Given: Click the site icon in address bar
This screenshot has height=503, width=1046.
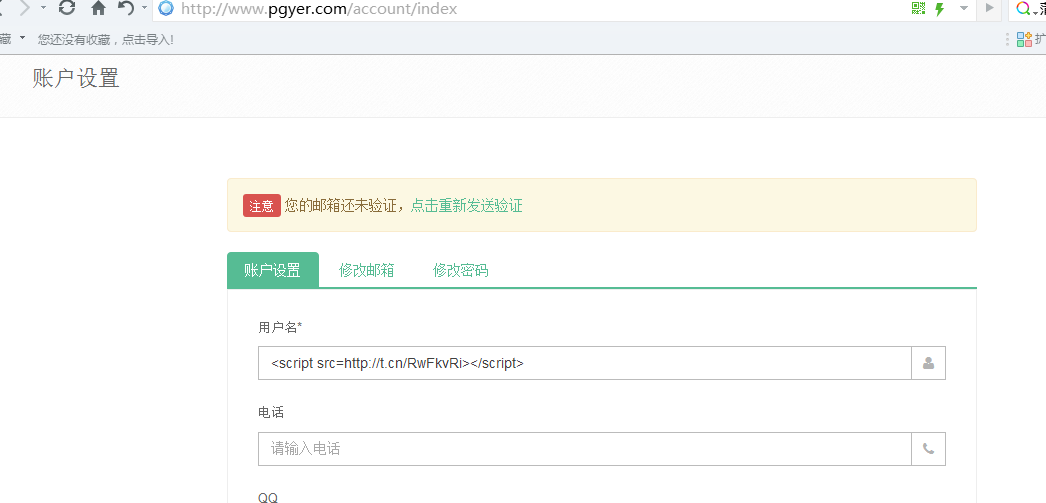Looking at the screenshot, I should (166, 9).
